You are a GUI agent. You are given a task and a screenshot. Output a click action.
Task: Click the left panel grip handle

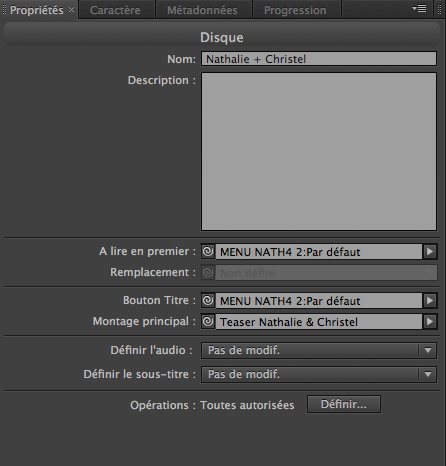tap(4, 10)
